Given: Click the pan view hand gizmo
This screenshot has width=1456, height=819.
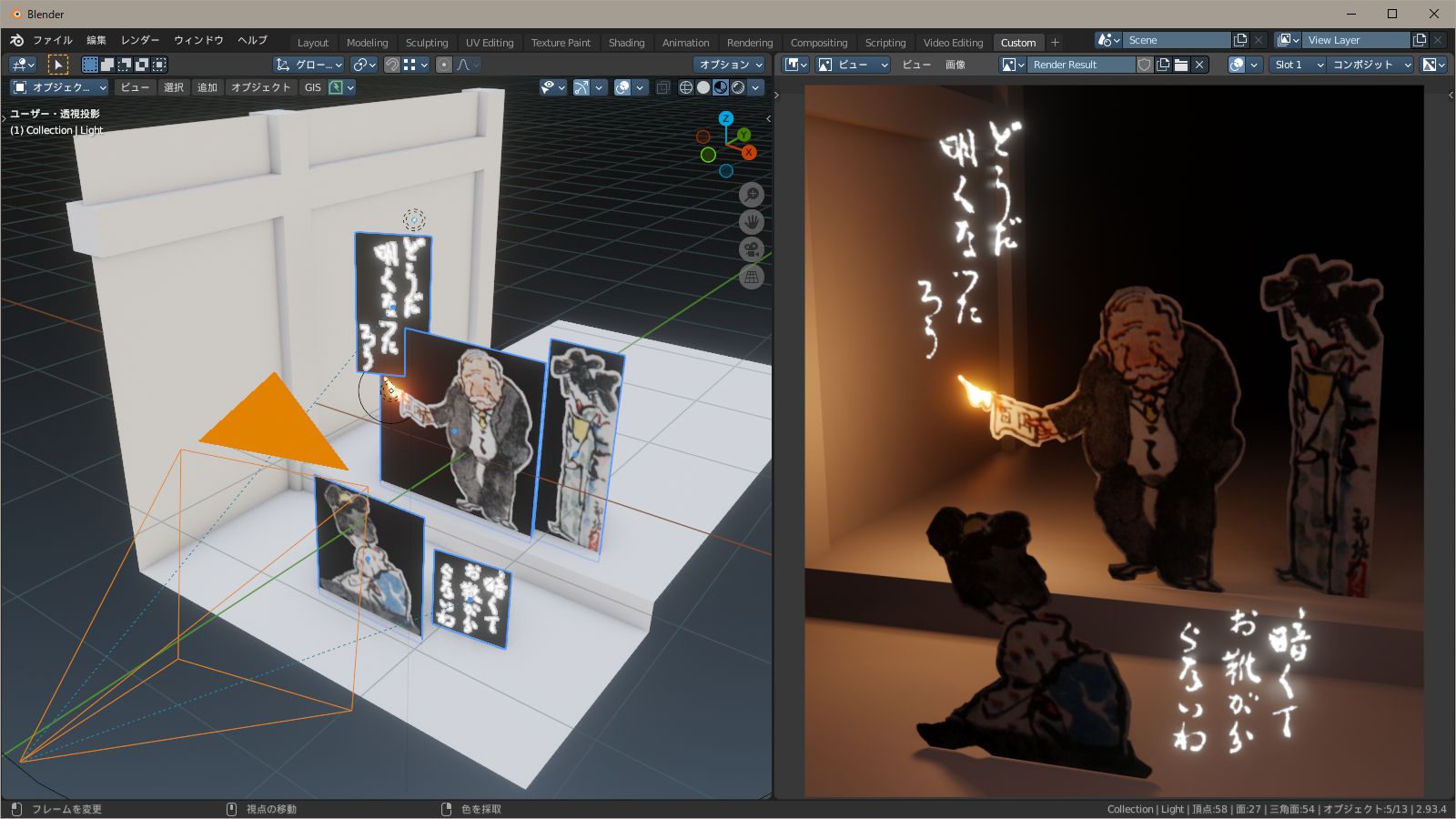Looking at the screenshot, I should (752, 222).
